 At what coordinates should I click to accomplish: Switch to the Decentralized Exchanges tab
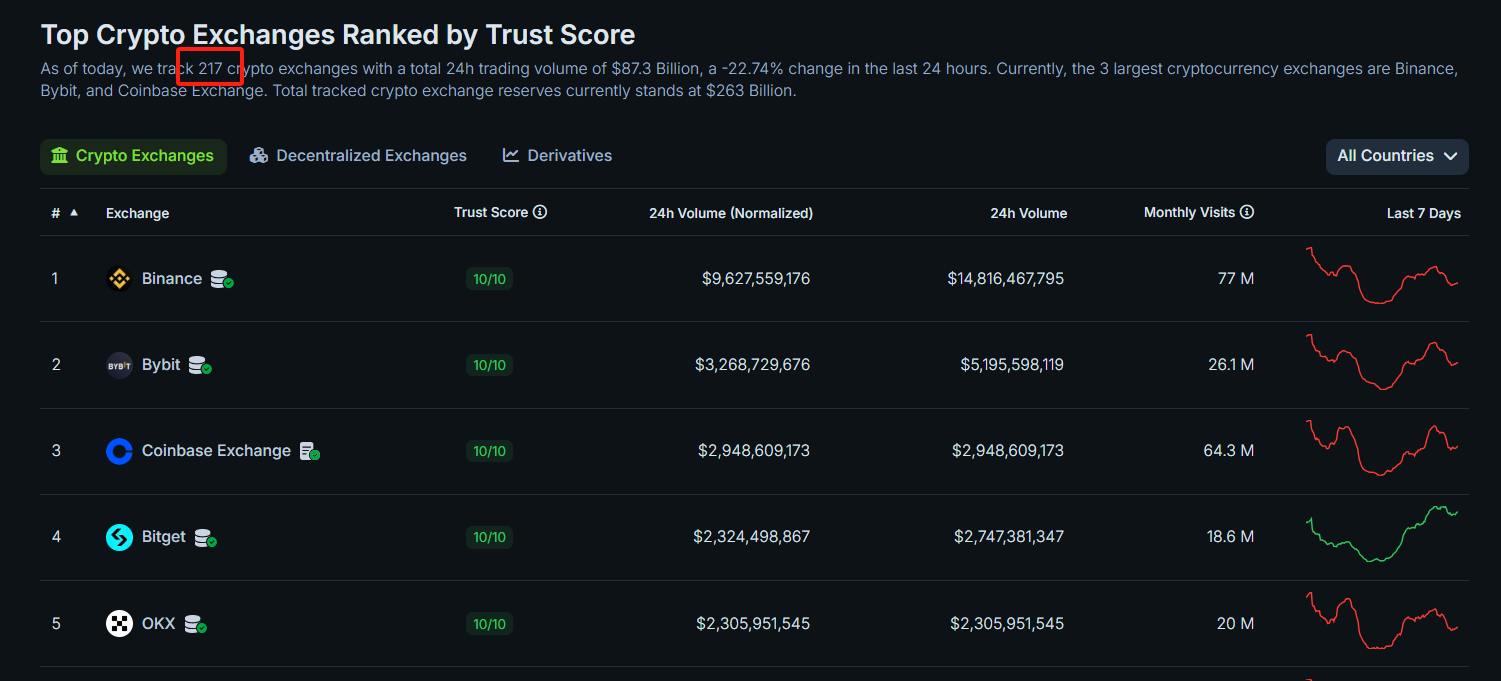coord(358,156)
